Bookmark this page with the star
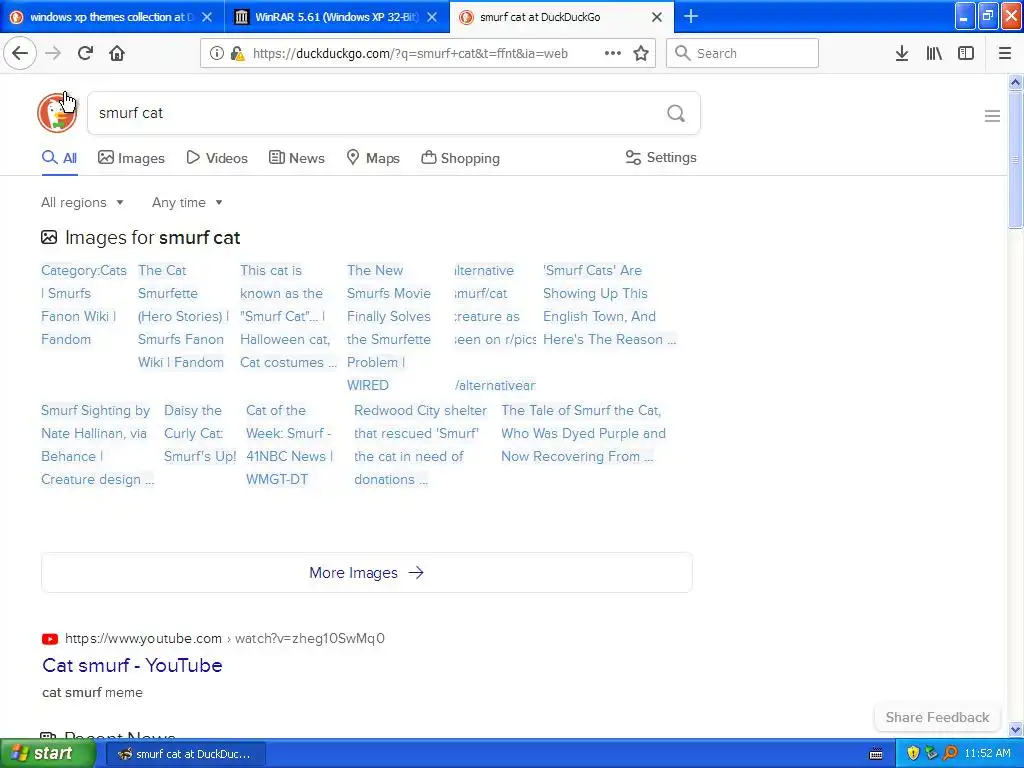The height and width of the screenshot is (768, 1024). [641, 53]
